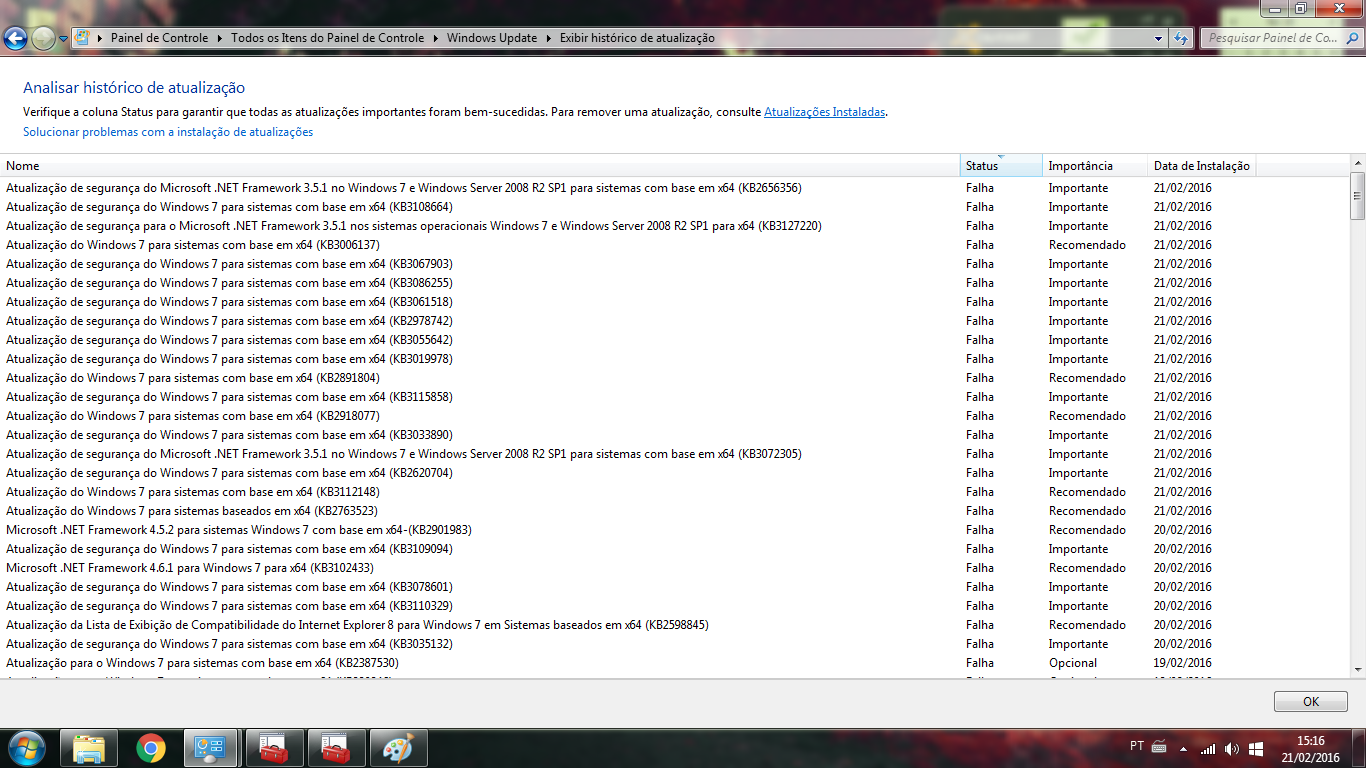
Task: Select the row containing KB2387530
Action: point(675,663)
